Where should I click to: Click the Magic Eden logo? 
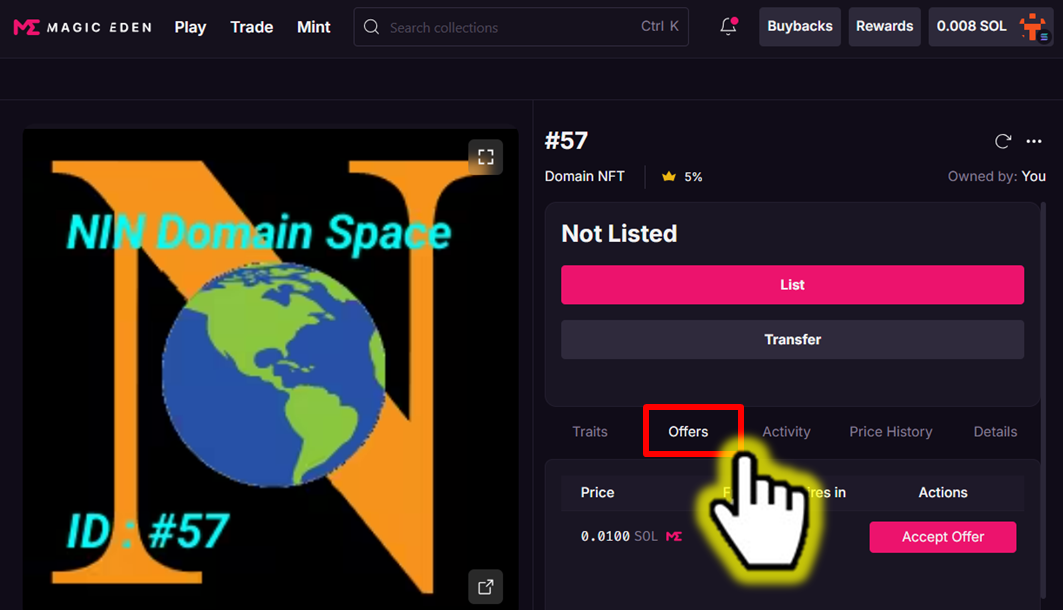tap(82, 27)
